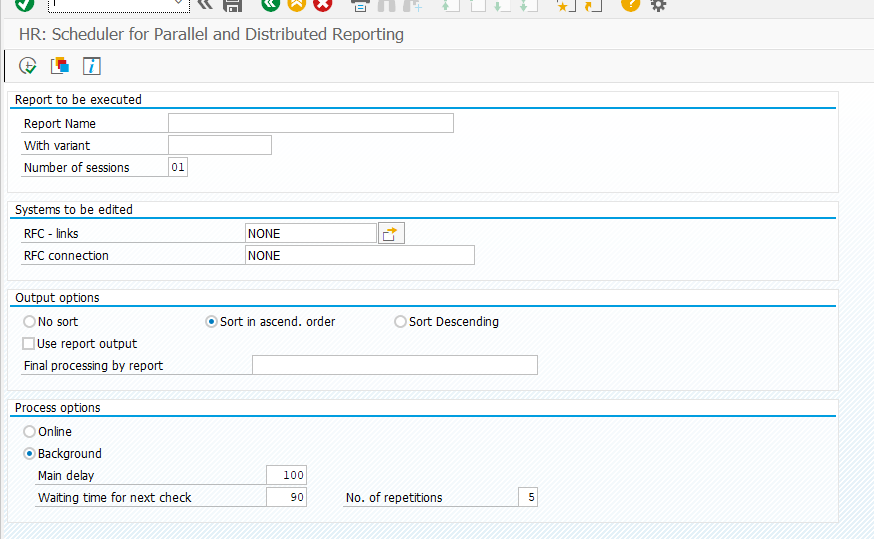Click the yellow Exit icon
This screenshot has height=539, width=874.
click(296, 5)
